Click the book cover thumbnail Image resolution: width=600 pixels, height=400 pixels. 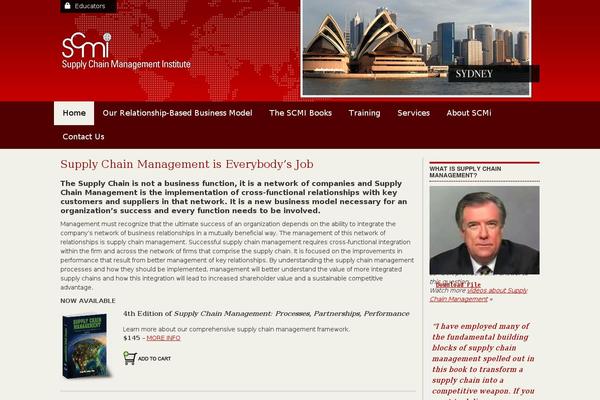tap(86, 346)
